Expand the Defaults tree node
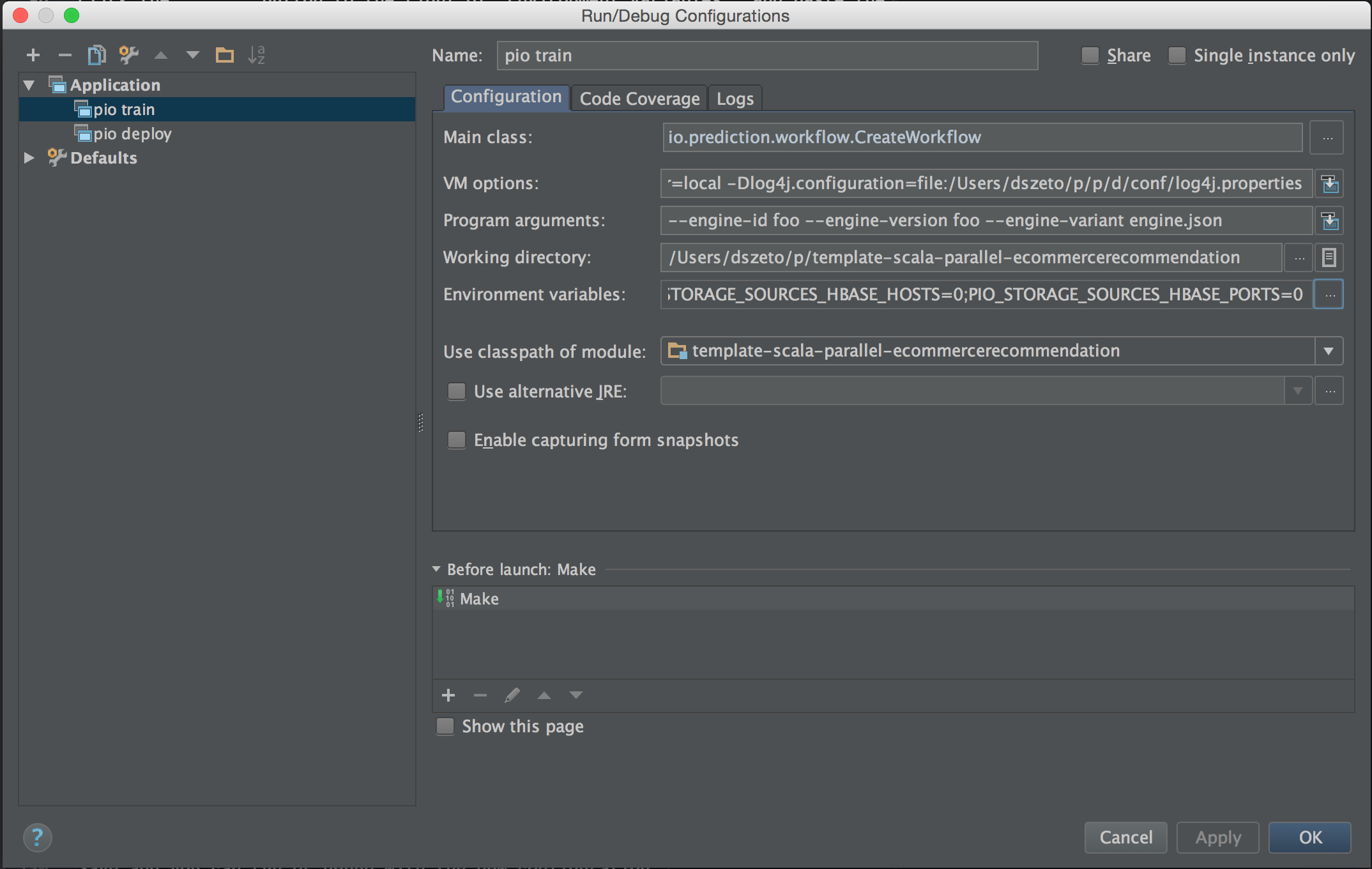 pyautogui.click(x=29, y=158)
